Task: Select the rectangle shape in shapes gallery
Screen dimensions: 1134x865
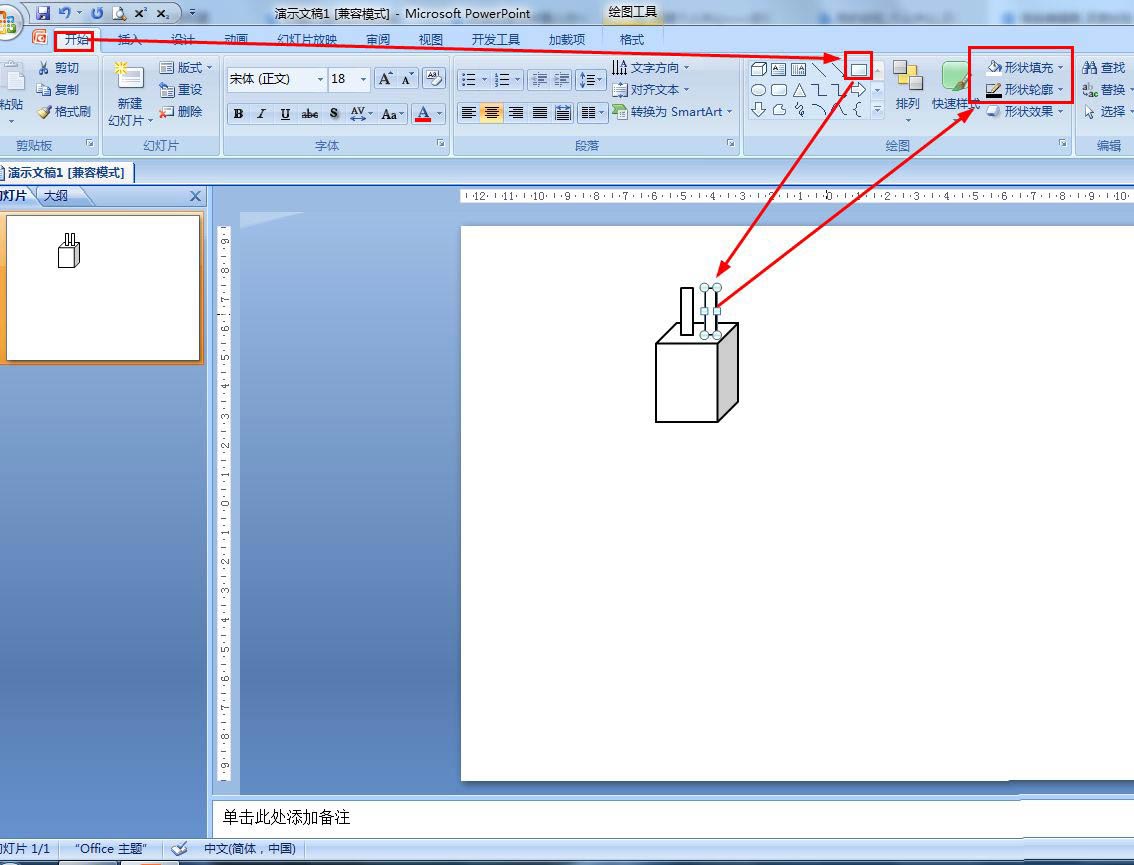Action: click(858, 69)
